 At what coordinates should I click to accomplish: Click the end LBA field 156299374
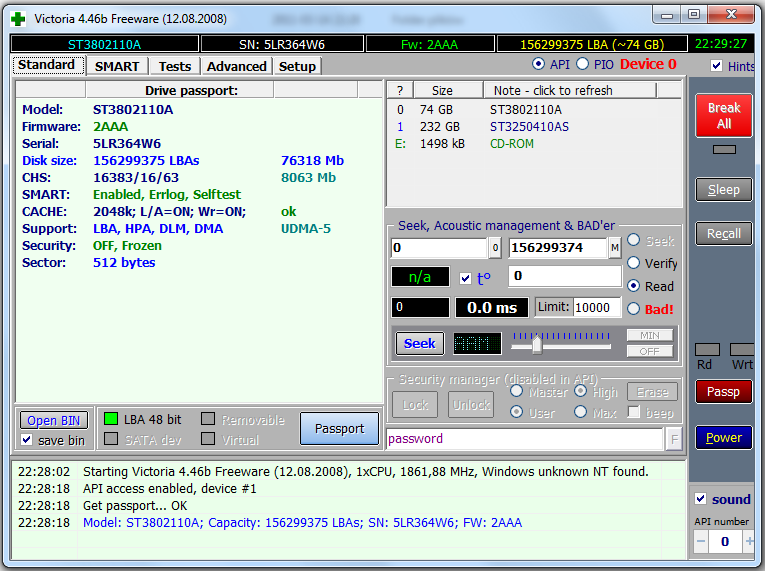[x=557, y=248]
